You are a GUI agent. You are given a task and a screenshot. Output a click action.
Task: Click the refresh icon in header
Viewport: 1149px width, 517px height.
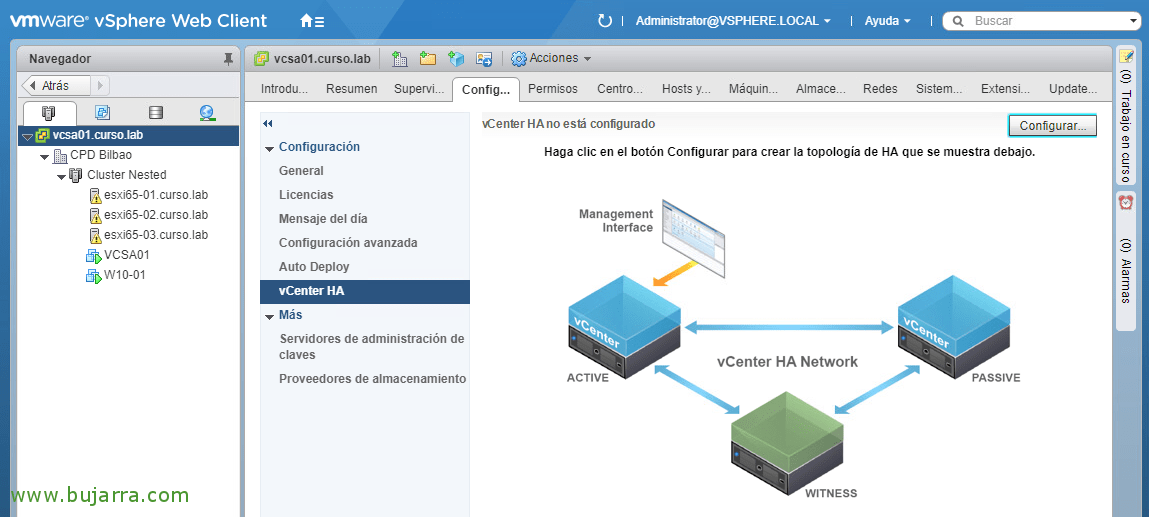605,21
